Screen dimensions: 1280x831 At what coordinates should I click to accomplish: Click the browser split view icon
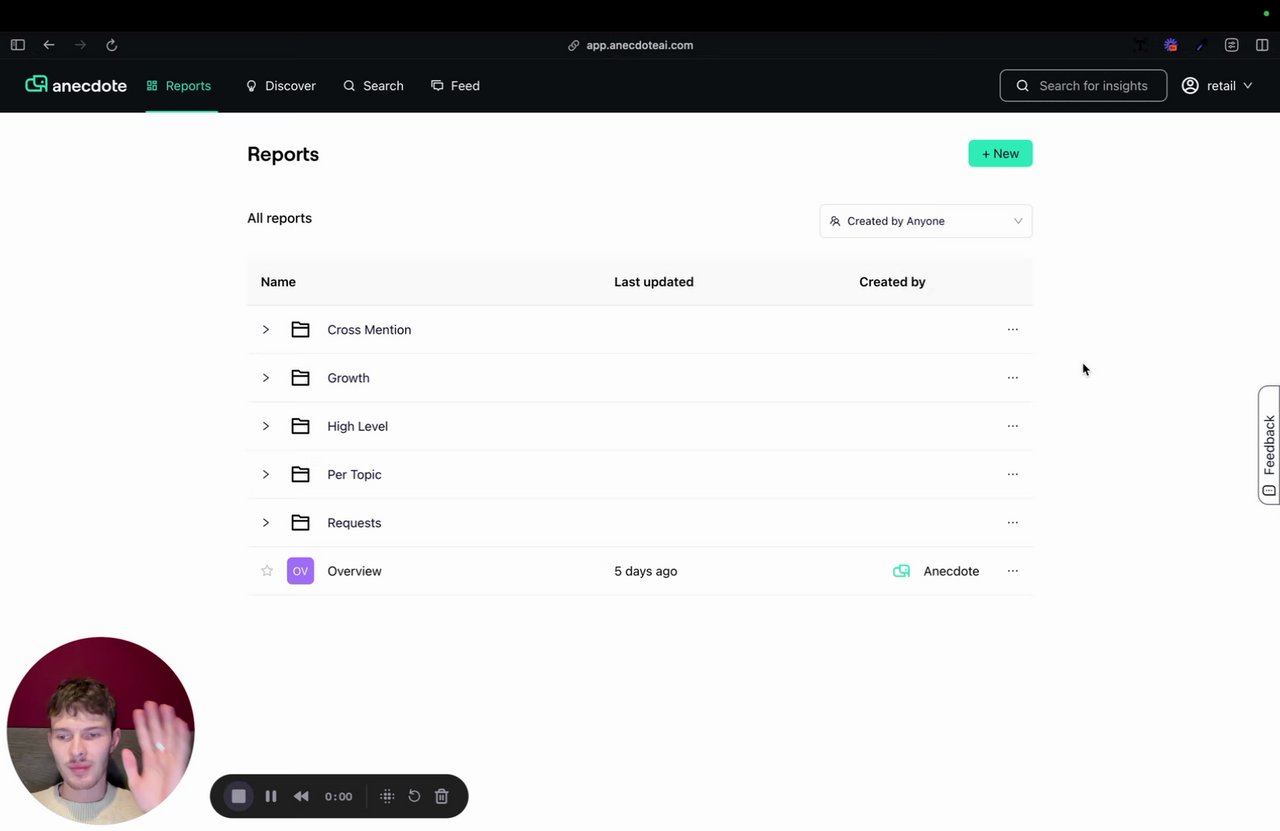tap(1262, 45)
